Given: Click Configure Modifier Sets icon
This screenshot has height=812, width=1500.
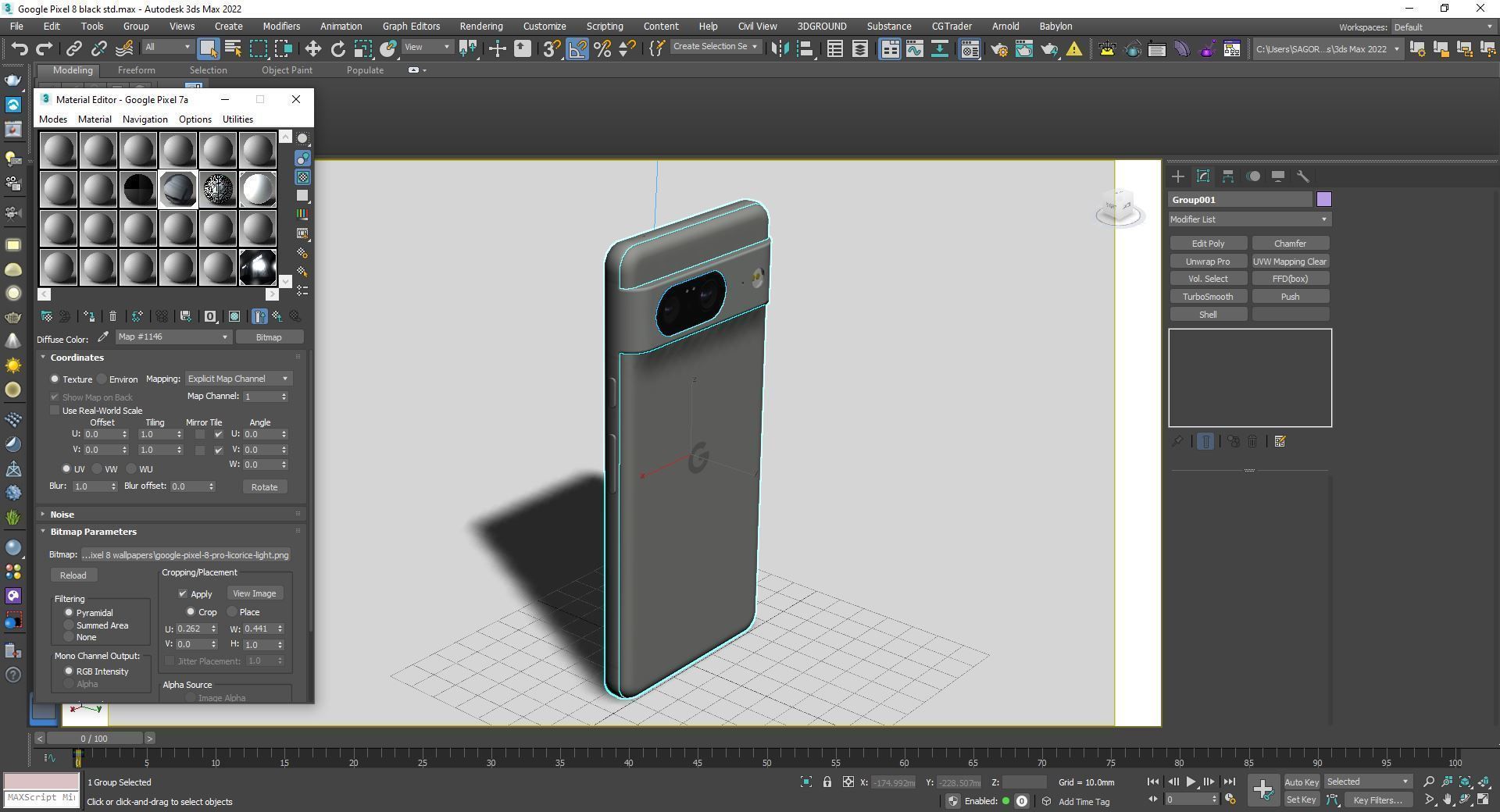Looking at the screenshot, I should click(1280, 442).
